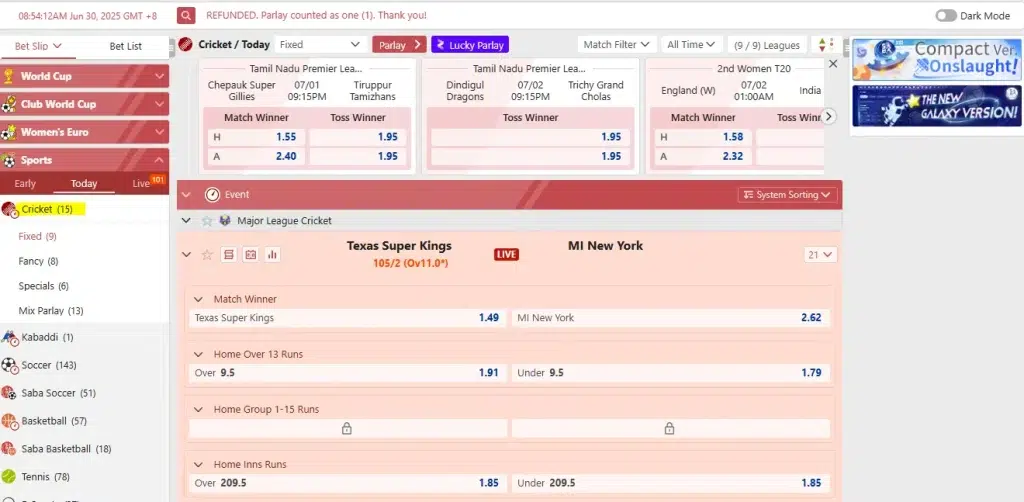The width and height of the screenshot is (1024, 502).
Task: Bet on MI New York at 2.62
Action: 670,318
